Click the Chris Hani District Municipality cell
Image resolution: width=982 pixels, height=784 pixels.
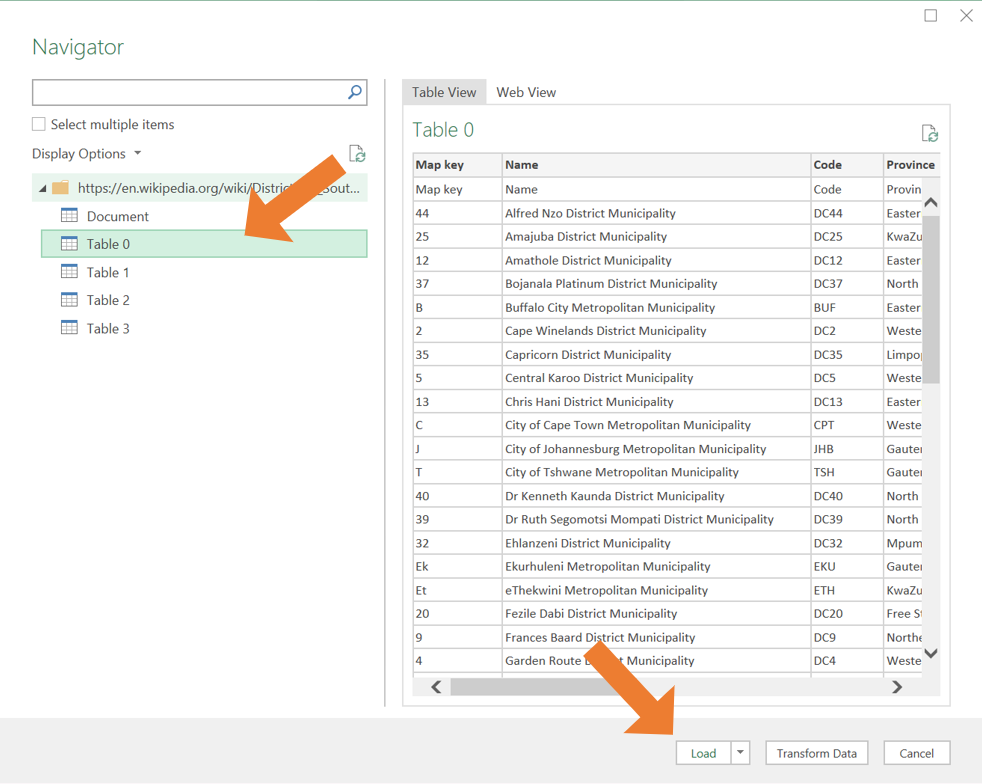pyautogui.click(x=656, y=401)
